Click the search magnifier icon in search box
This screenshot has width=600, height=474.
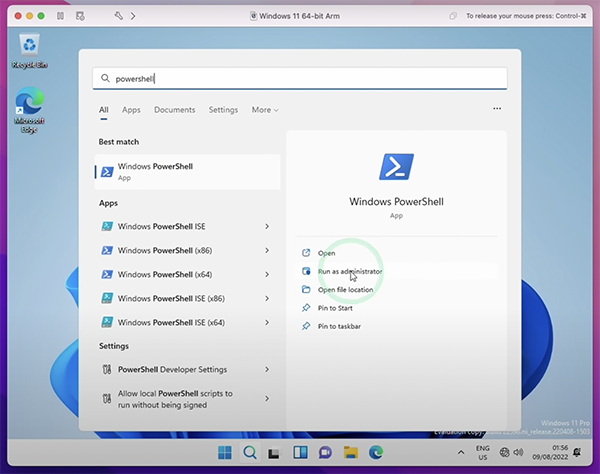(x=105, y=78)
